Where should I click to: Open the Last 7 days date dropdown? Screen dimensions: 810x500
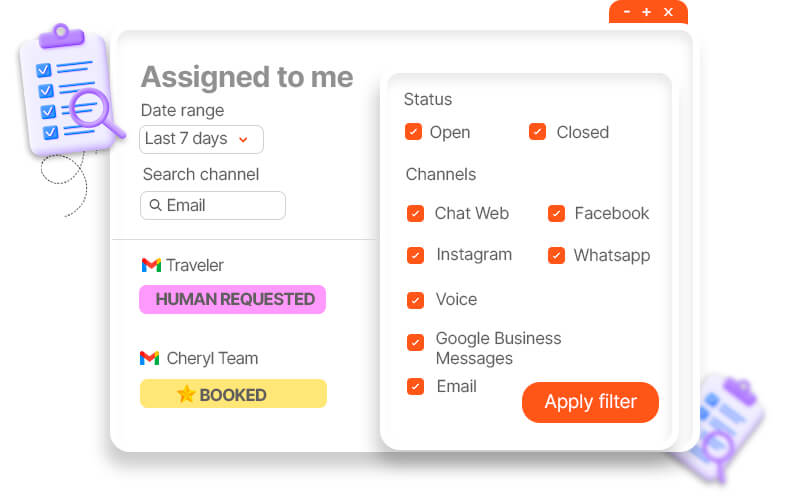tap(201, 139)
